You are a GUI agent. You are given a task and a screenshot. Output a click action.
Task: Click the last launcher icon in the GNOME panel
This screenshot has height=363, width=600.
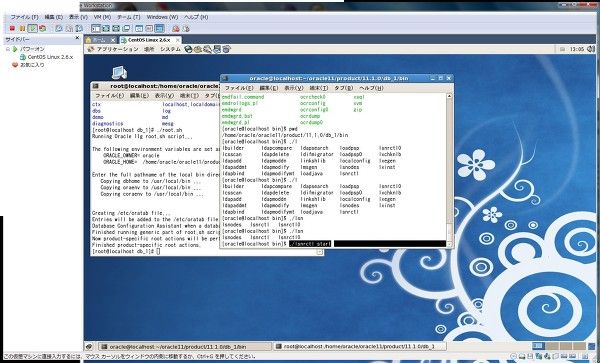pos(227,49)
